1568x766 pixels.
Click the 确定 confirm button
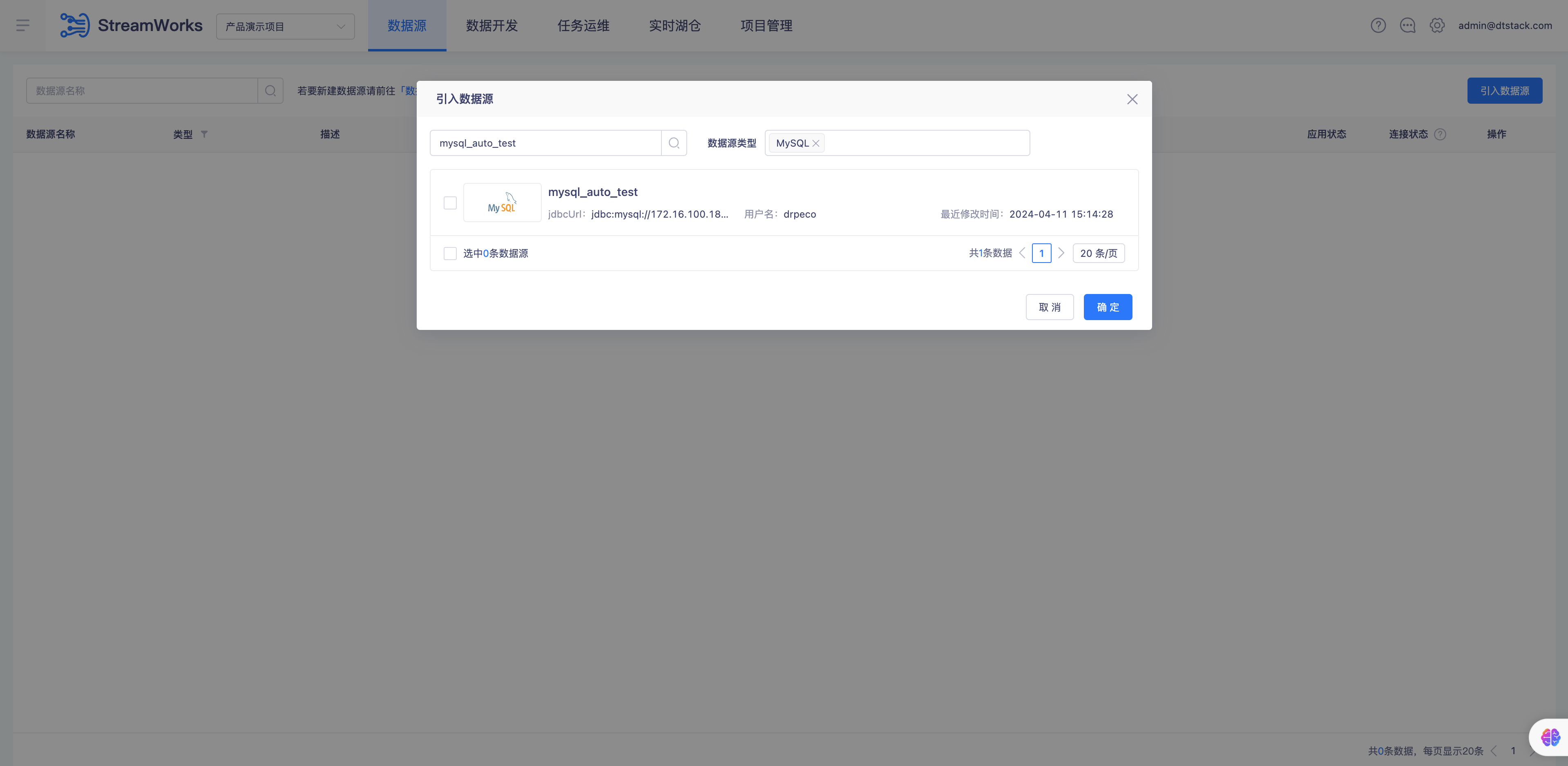(x=1108, y=307)
